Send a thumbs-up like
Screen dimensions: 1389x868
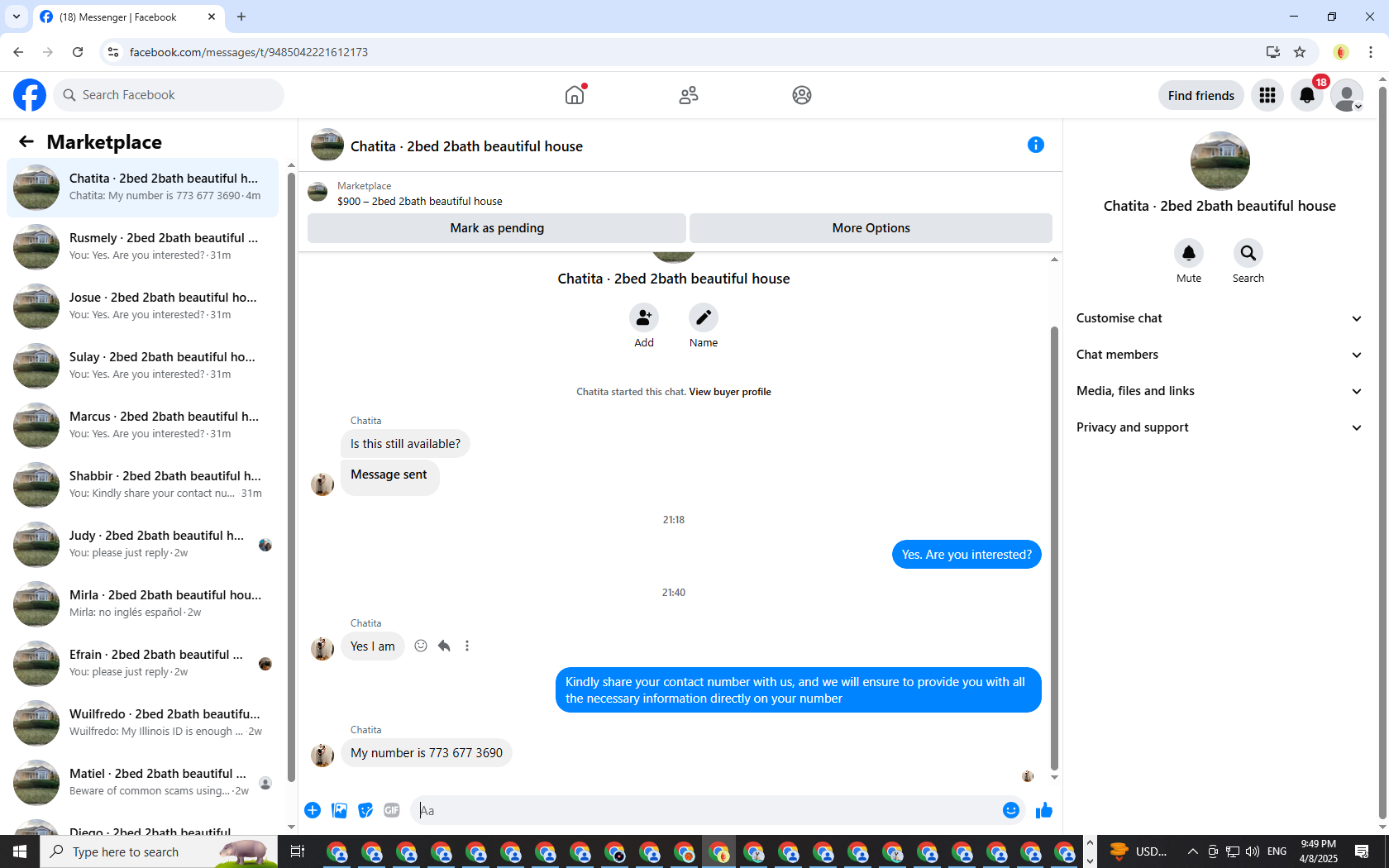(x=1044, y=810)
